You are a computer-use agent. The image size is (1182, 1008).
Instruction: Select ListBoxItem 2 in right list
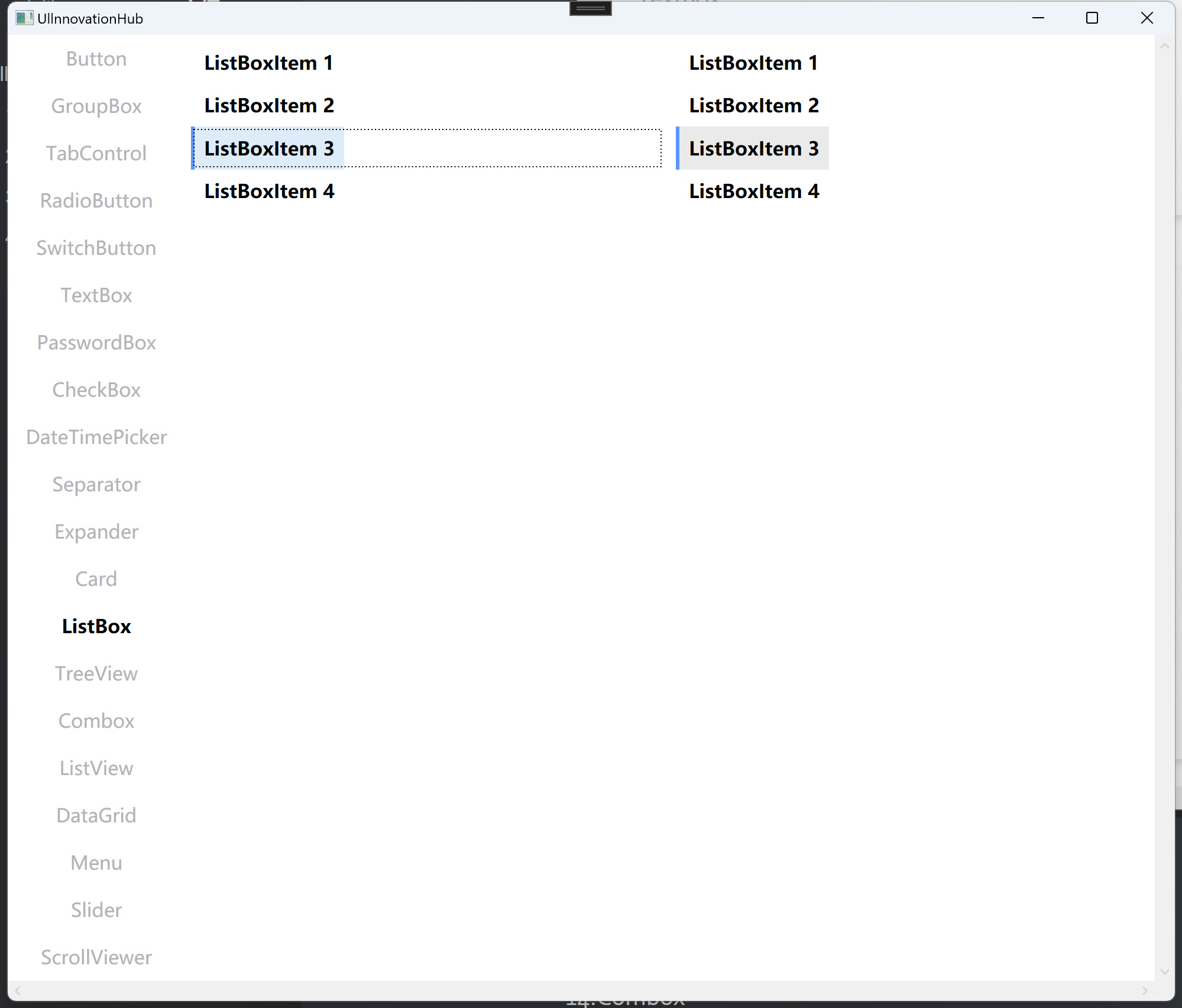click(754, 105)
